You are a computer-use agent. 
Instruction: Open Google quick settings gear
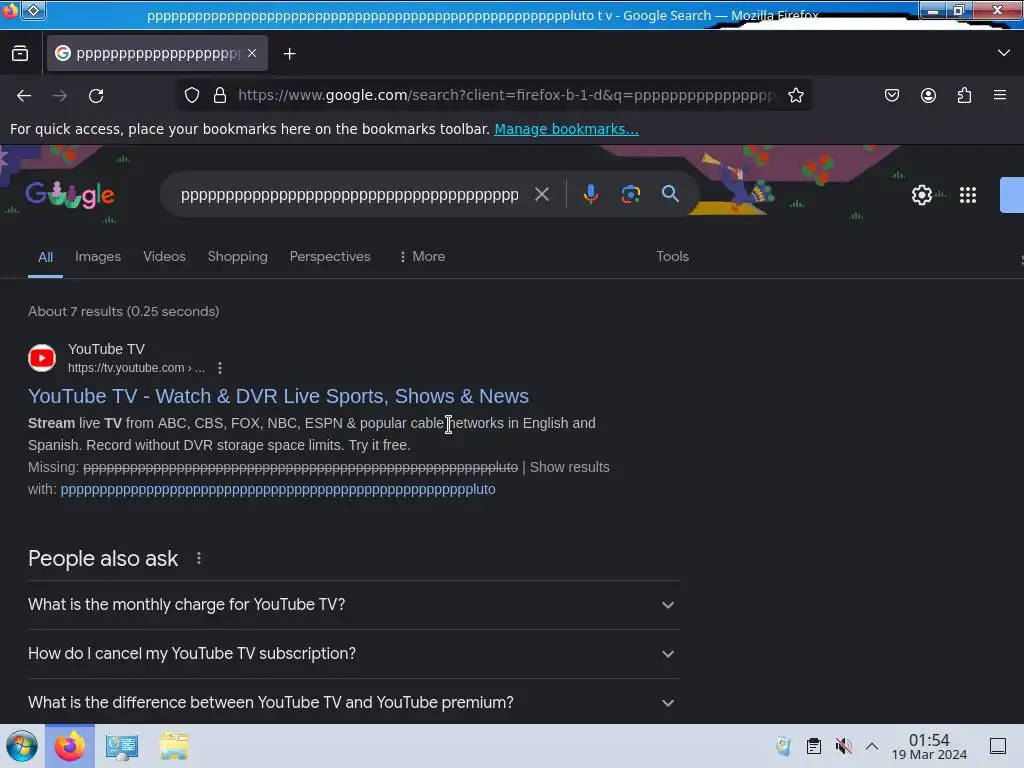click(921, 195)
